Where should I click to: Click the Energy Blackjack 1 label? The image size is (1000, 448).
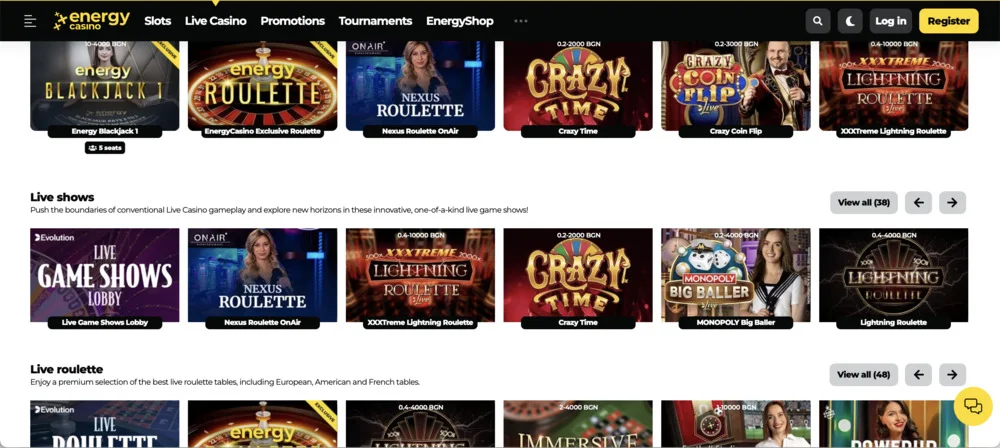coord(105,131)
